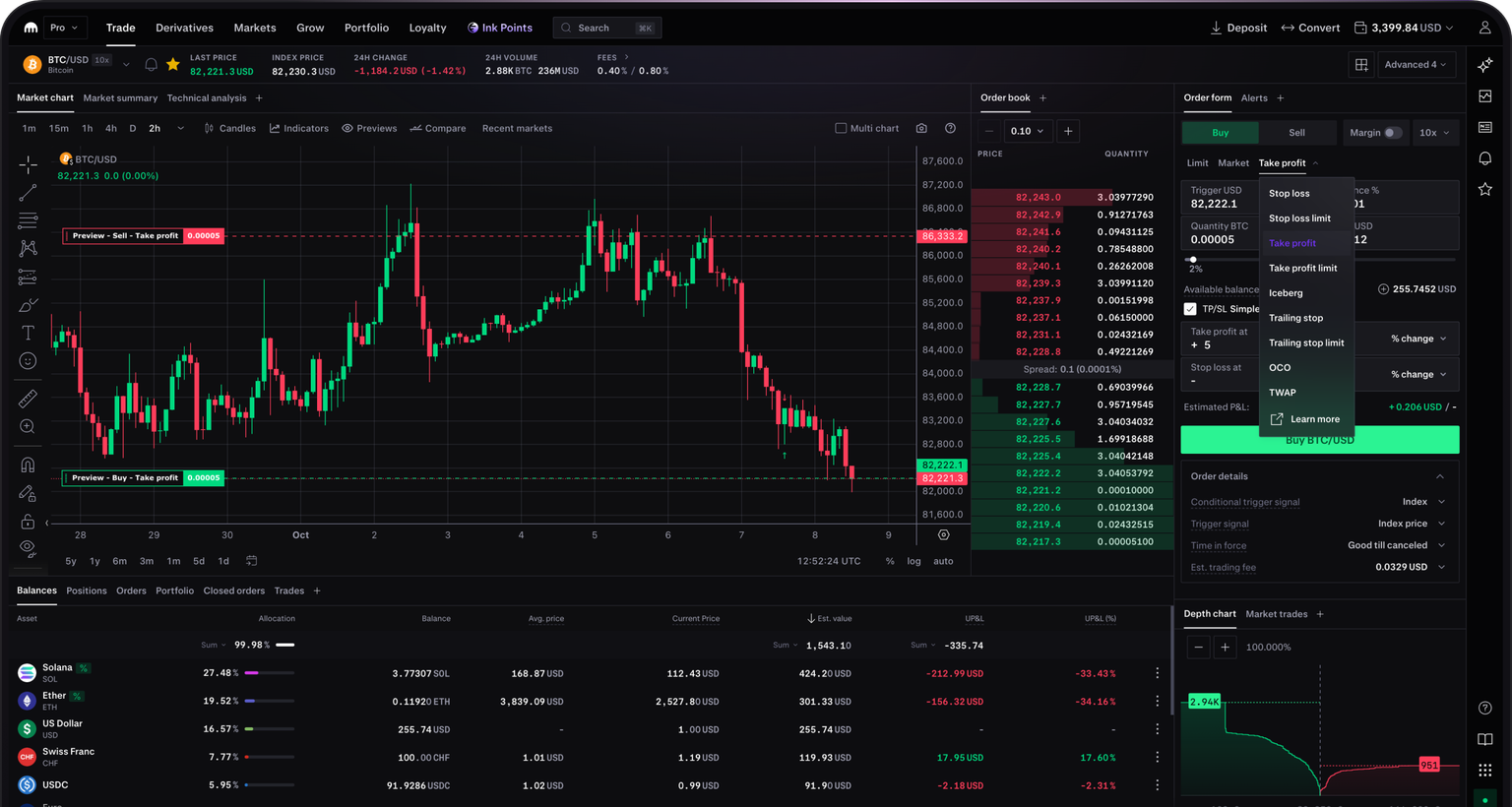1512x807 pixels.
Task: Open the emoji sticker tool
Action: pyautogui.click(x=28, y=361)
